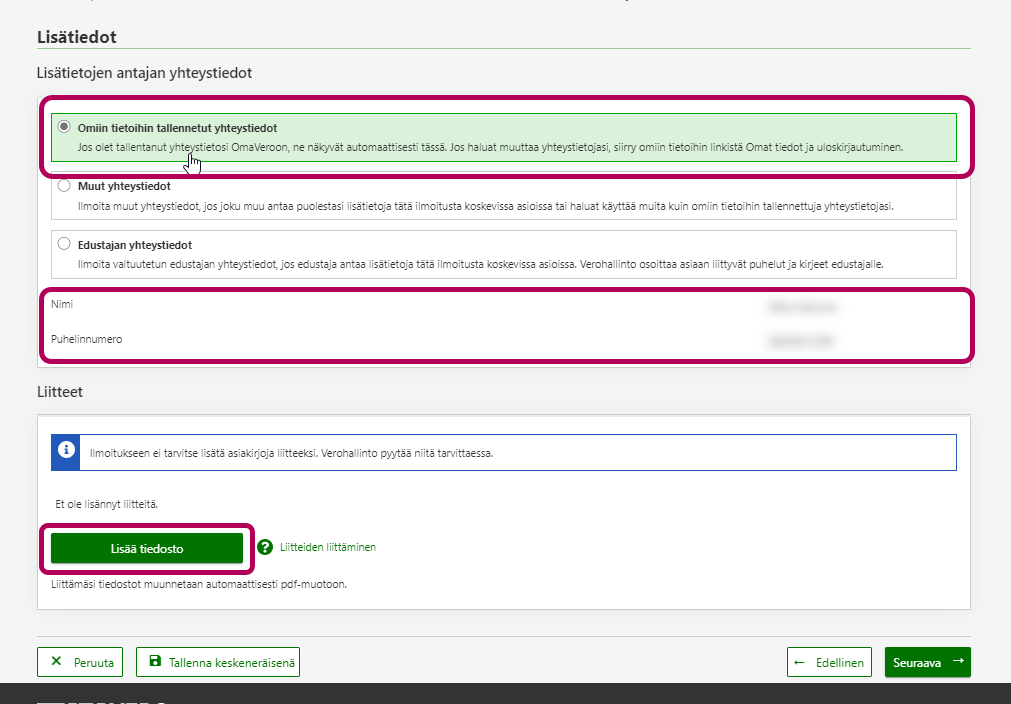
Task: Select Omiin tietoihin tallennetut yhteystiedot radio button
Action: point(64,127)
